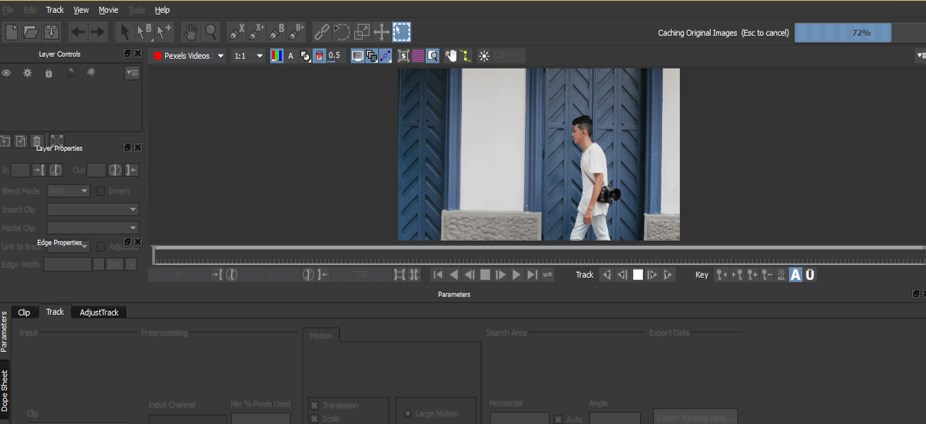Select the Pan hand tool
926x424 pixels.
tap(189, 32)
